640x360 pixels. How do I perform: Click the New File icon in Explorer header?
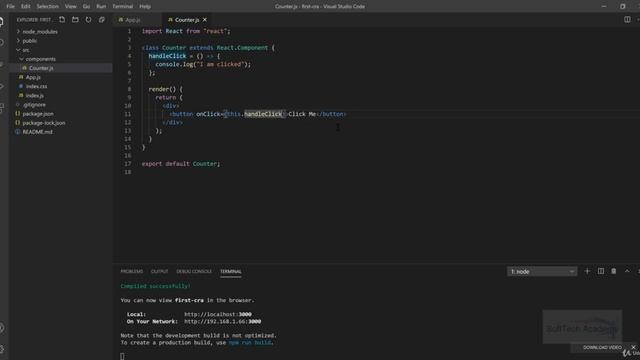point(62,20)
